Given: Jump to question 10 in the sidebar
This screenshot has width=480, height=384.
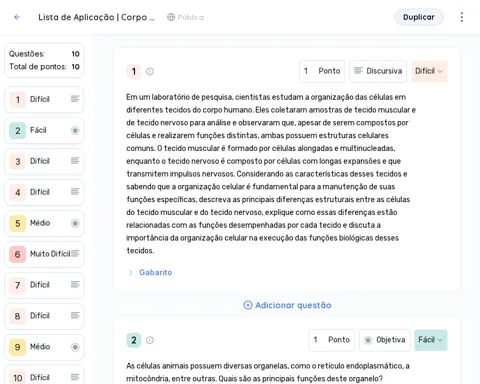Looking at the screenshot, I should click(44, 375).
